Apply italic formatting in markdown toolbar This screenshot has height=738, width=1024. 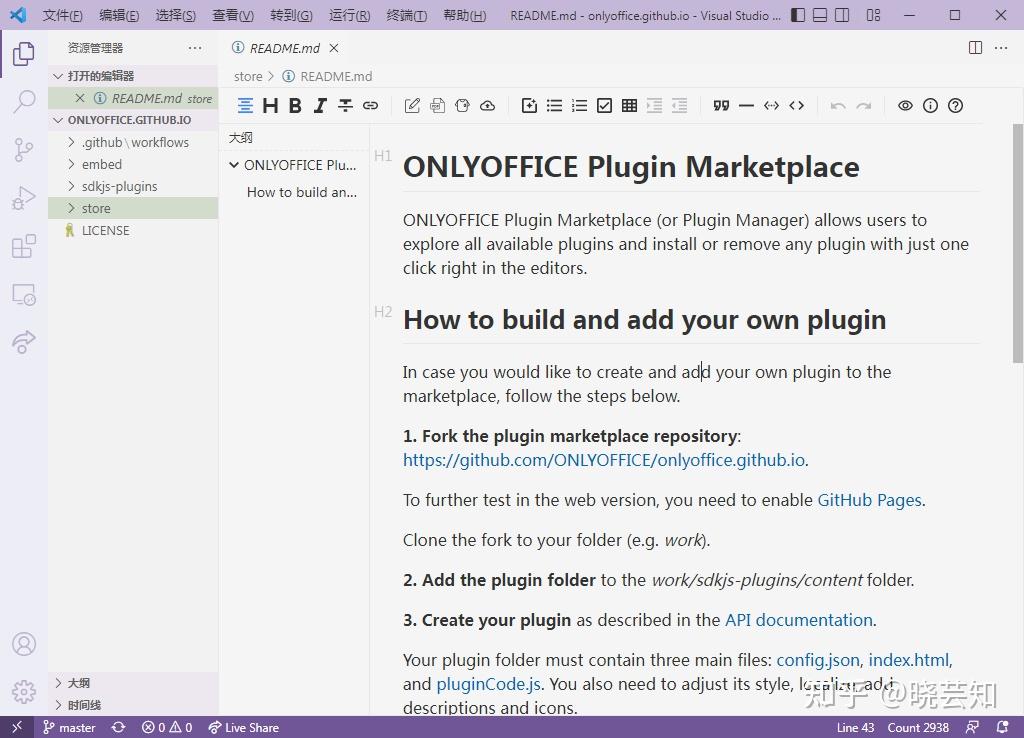(320, 106)
